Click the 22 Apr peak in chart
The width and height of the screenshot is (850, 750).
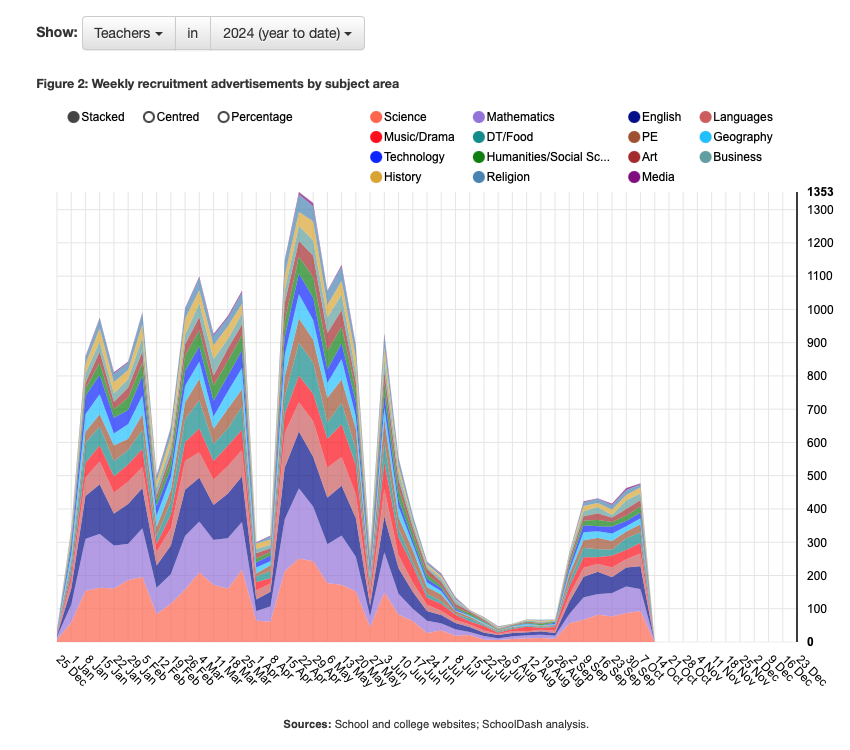coord(299,193)
